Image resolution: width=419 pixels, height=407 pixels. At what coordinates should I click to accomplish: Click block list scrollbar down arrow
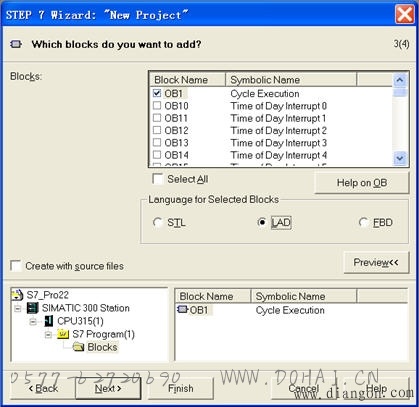pyautogui.click(x=400, y=158)
